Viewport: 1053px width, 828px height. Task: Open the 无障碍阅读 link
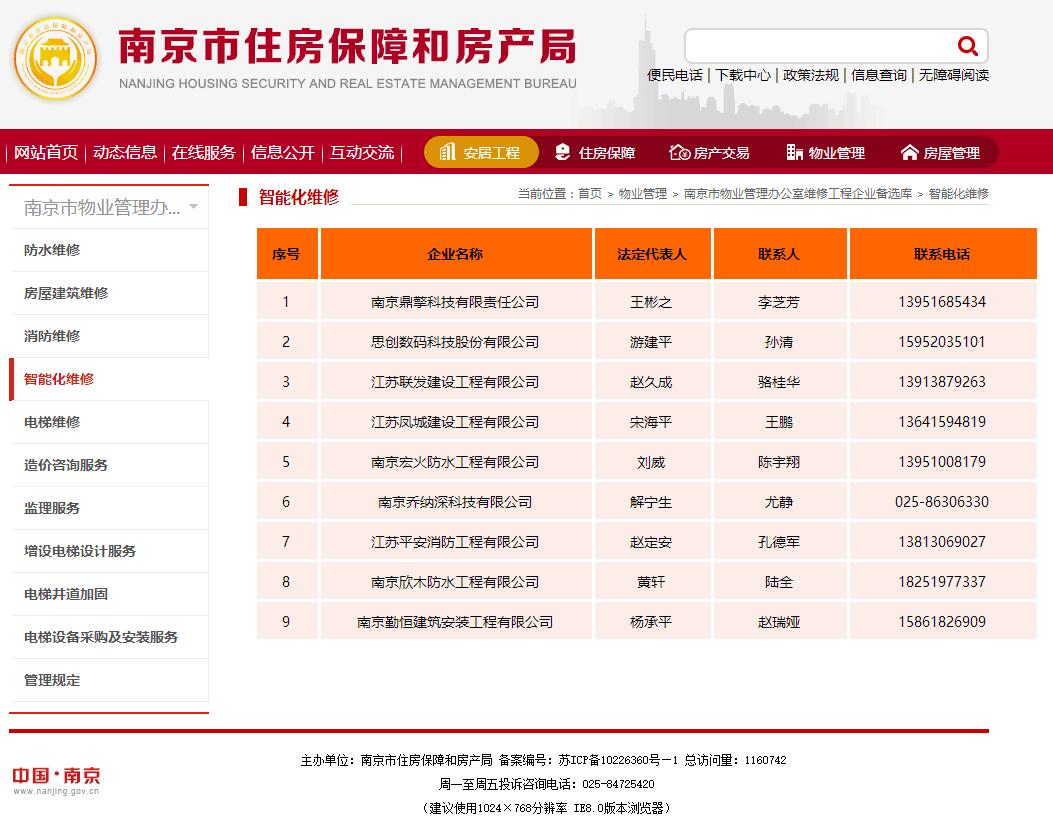click(x=954, y=75)
